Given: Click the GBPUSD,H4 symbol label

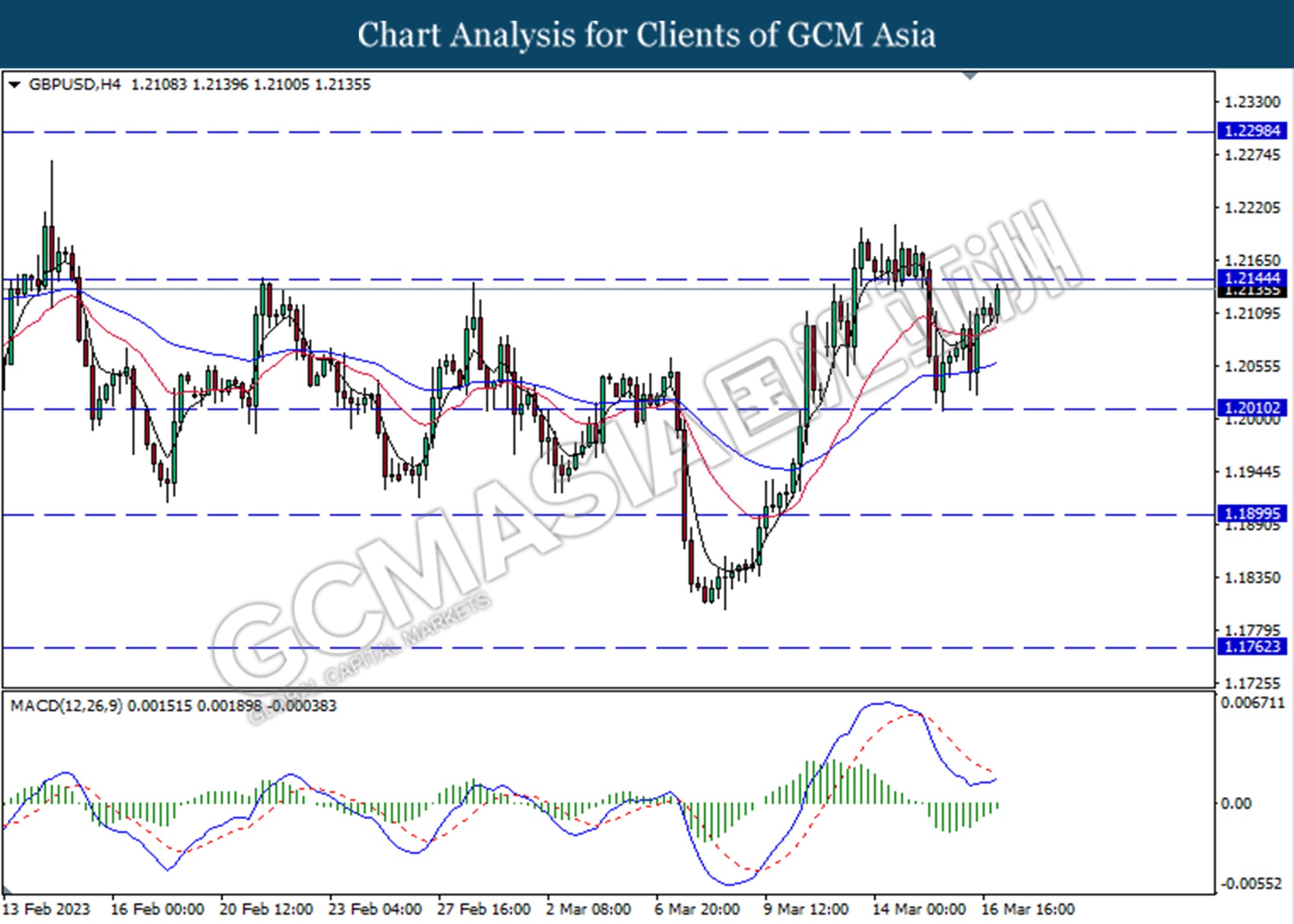Looking at the screenshot, I should [x=74, y=85].
